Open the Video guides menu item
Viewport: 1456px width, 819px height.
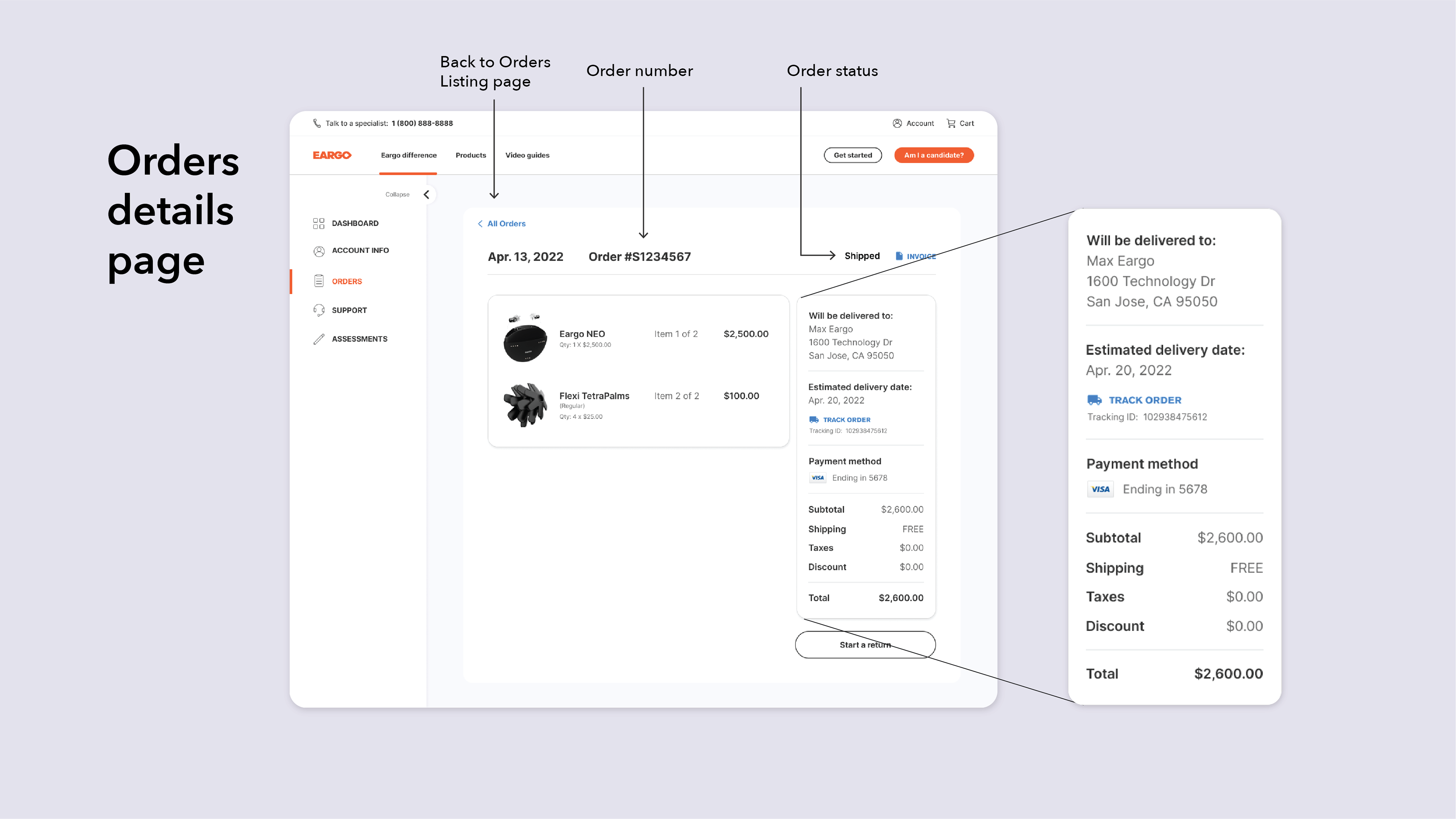527,155
